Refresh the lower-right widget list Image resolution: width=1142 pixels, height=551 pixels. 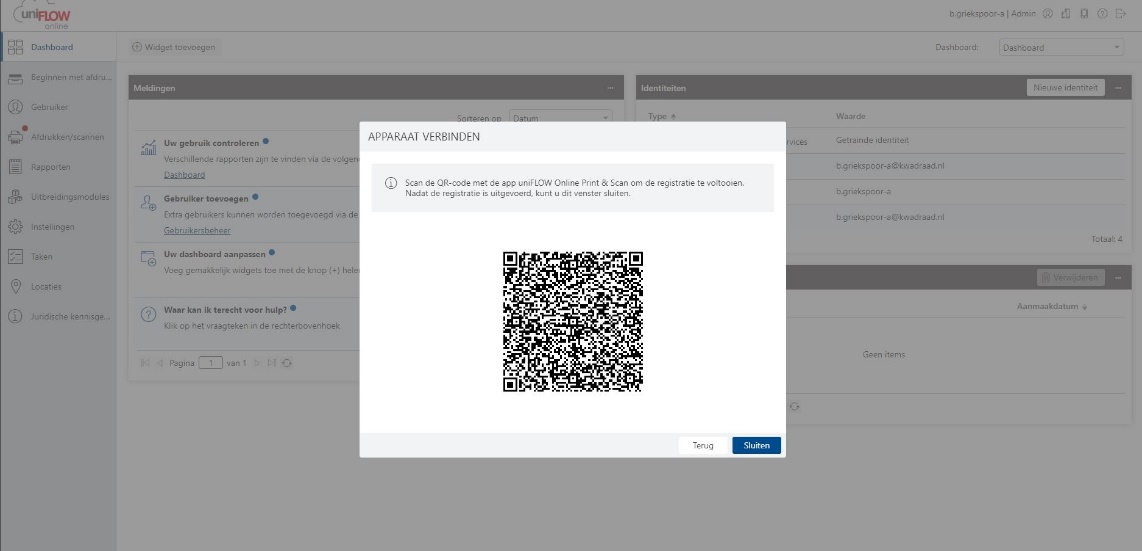pos(795,407)
